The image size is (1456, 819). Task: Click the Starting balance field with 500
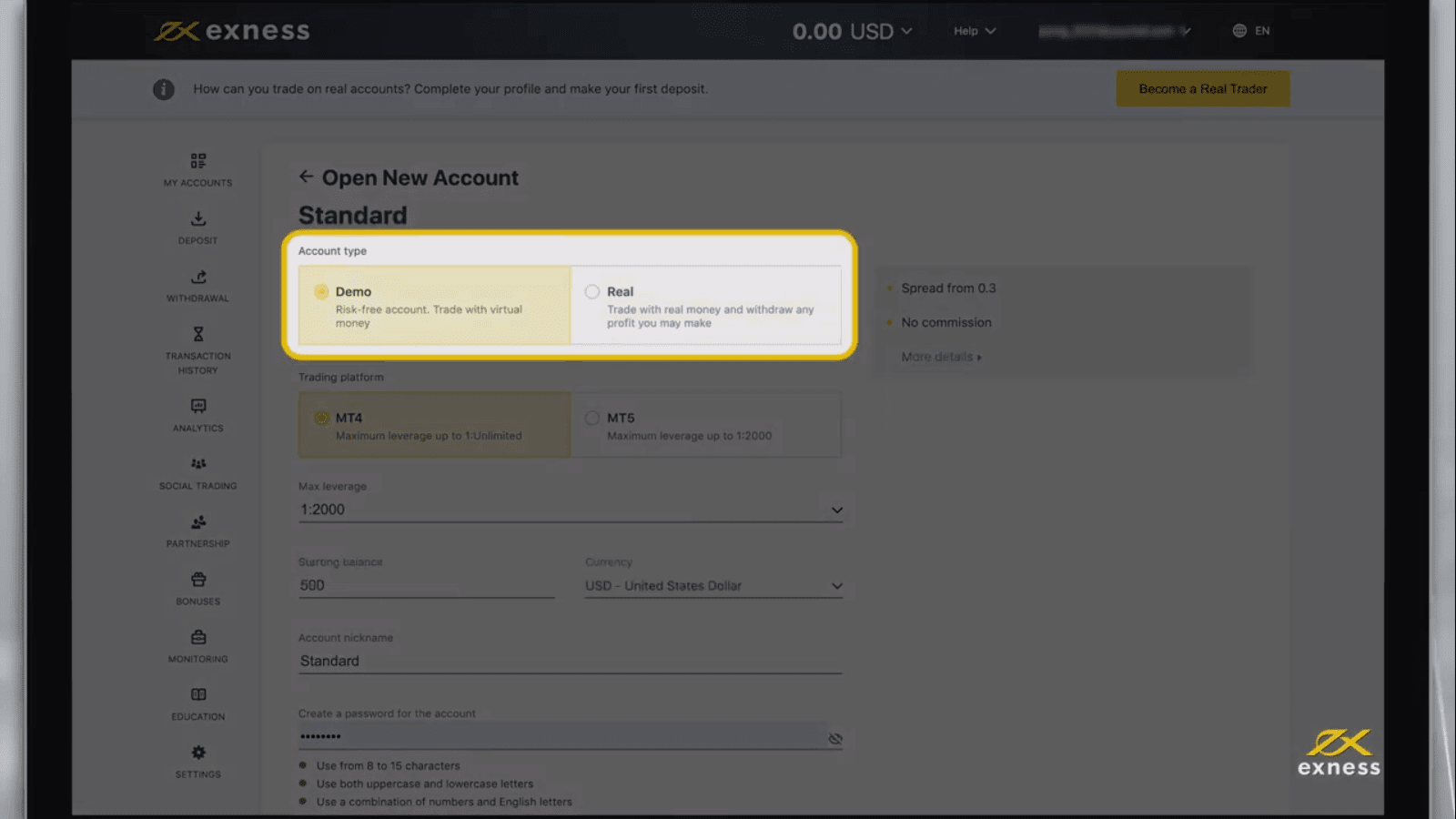[426, 585]
